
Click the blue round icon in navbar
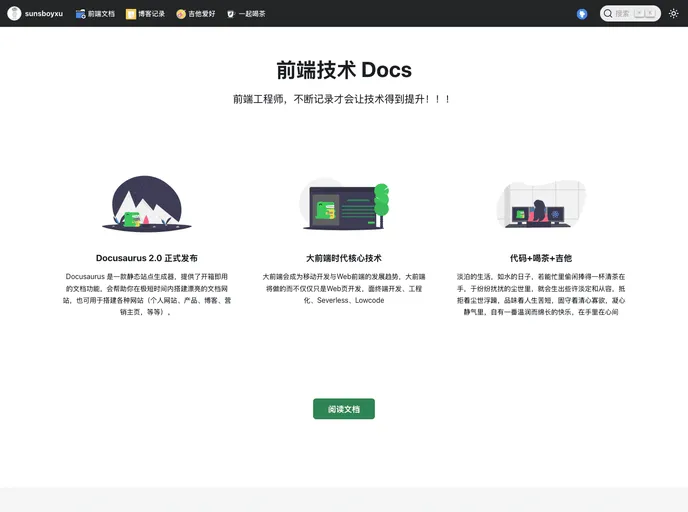[x=582, y=14]
